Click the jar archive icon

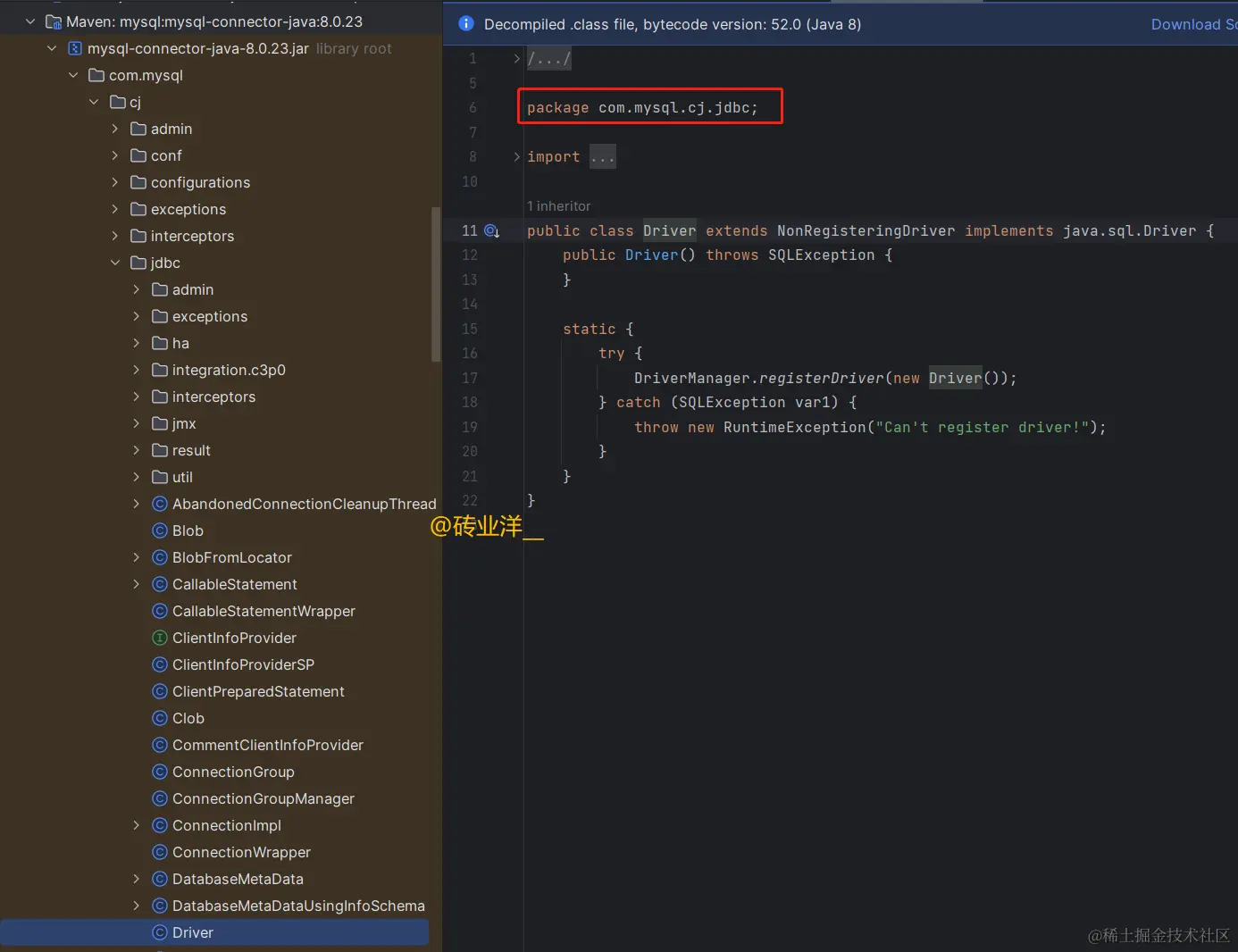(x=75, y=48)
